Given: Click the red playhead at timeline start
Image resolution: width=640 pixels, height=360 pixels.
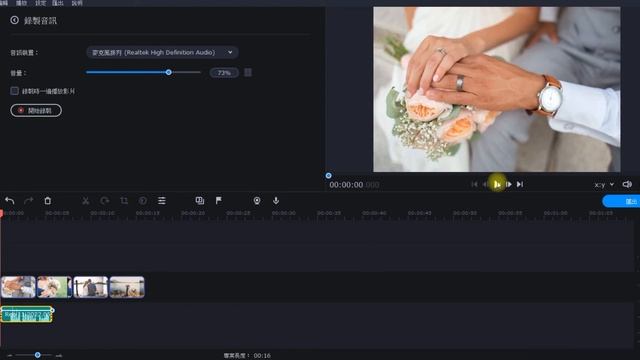Looking at the screenshot, I should [1, 213].
